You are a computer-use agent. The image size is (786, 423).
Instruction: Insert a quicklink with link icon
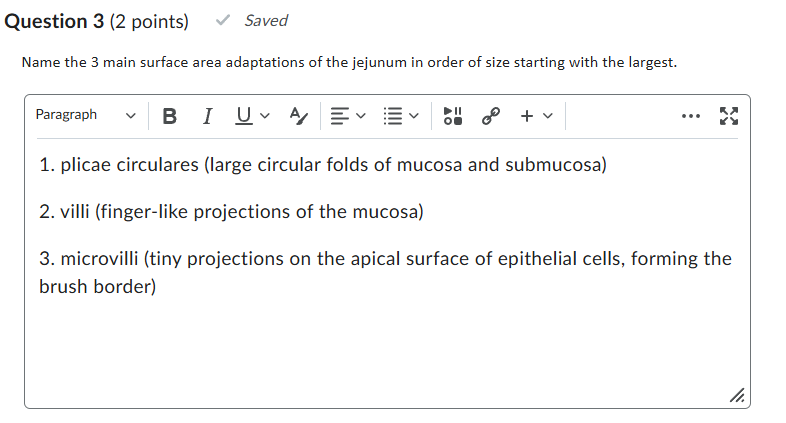tap(491, 116)
